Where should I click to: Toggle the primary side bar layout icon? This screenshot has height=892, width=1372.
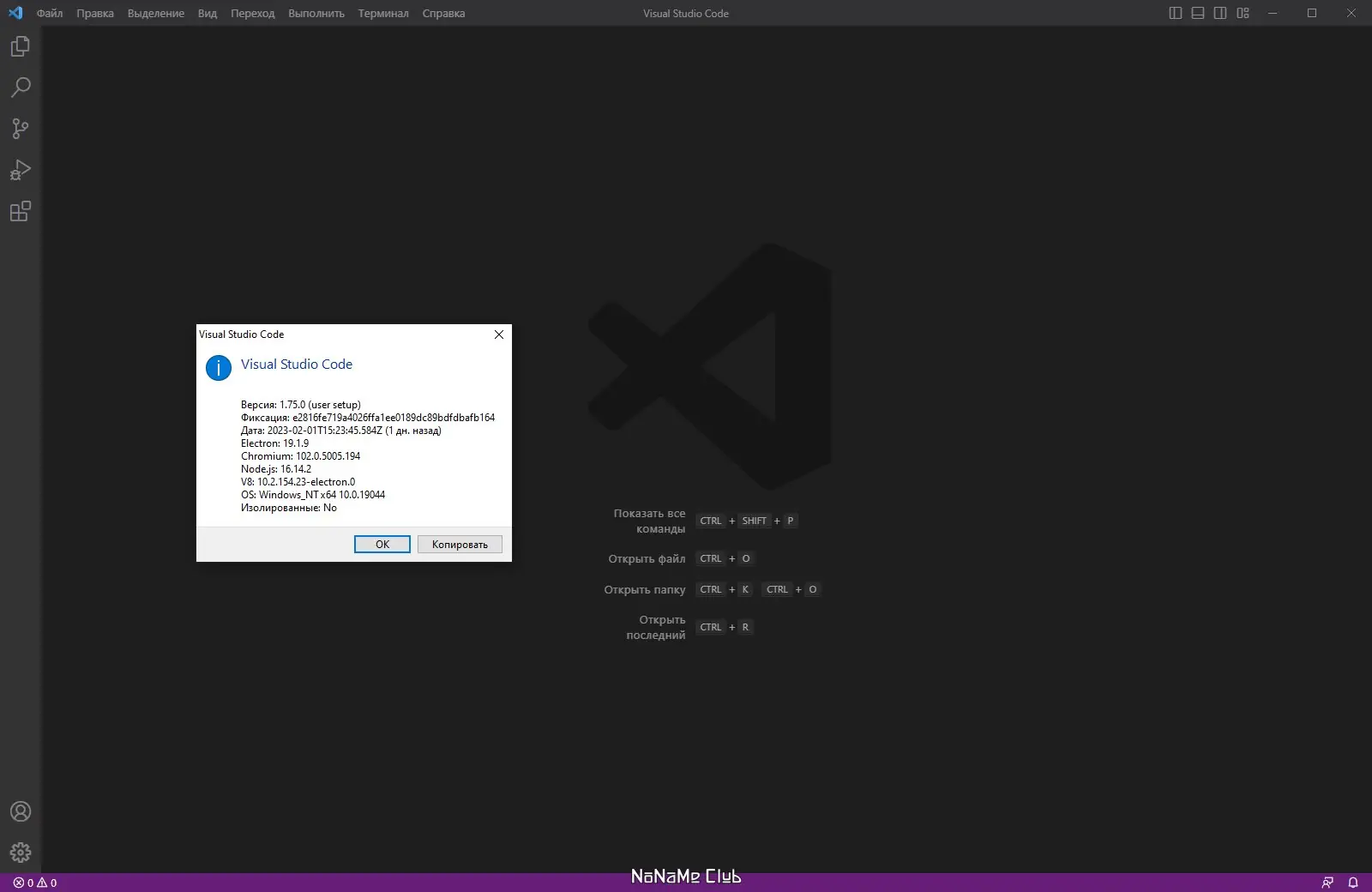pyautogui.click(x=1176, y=13)
